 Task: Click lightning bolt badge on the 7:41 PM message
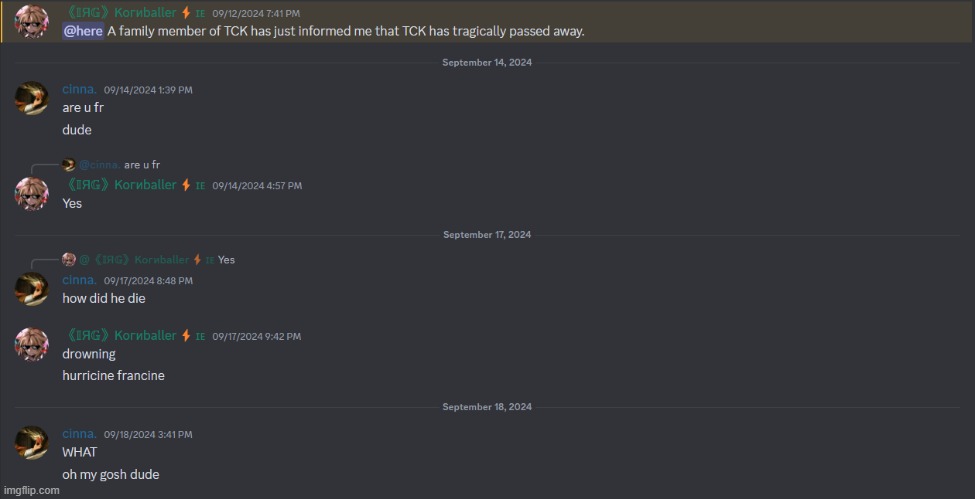point(186,12)
